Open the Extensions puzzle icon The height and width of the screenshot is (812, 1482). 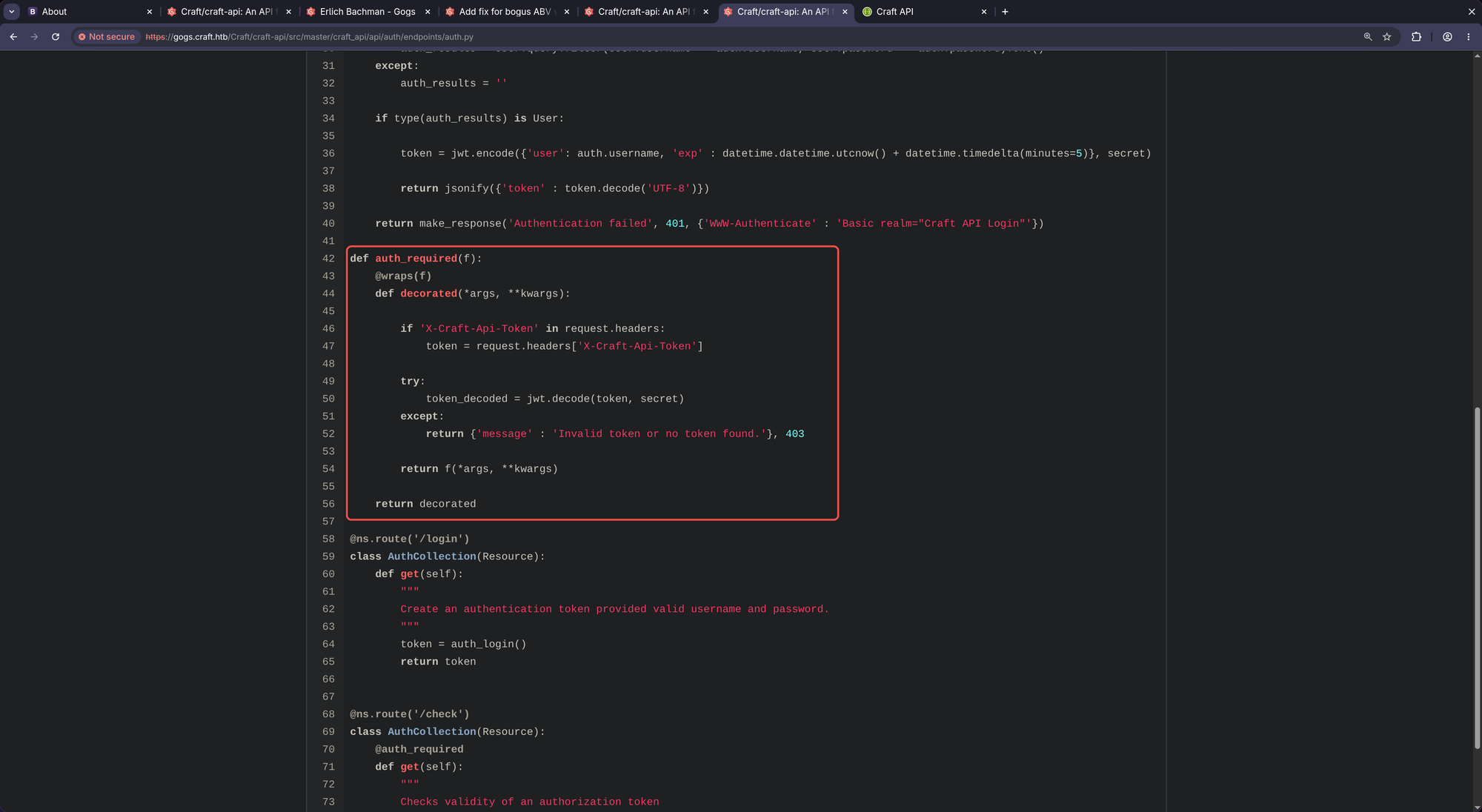tap(1416, 36)
